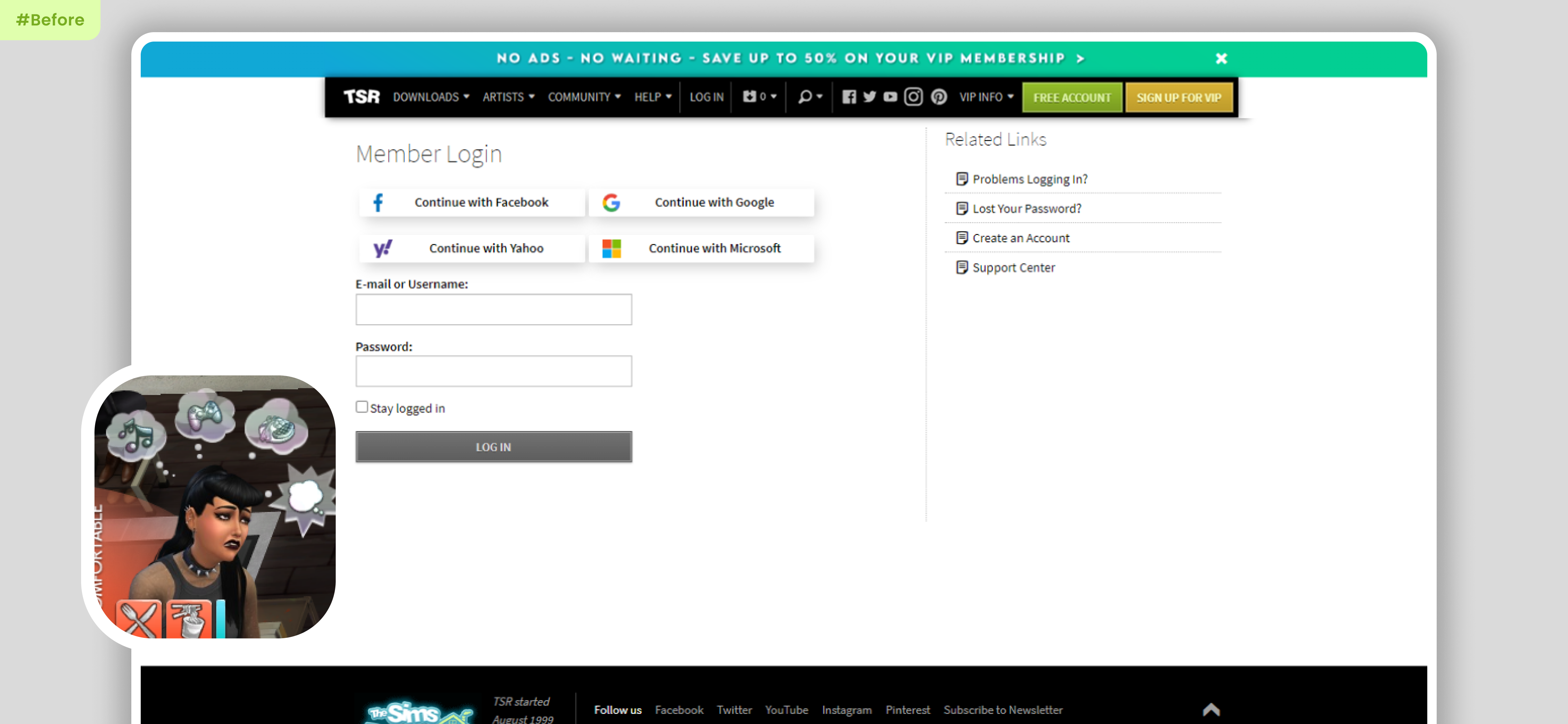Click the Lost Your Password link
This screenshot has height=724, width=1568.
(x=1026, y=209)
